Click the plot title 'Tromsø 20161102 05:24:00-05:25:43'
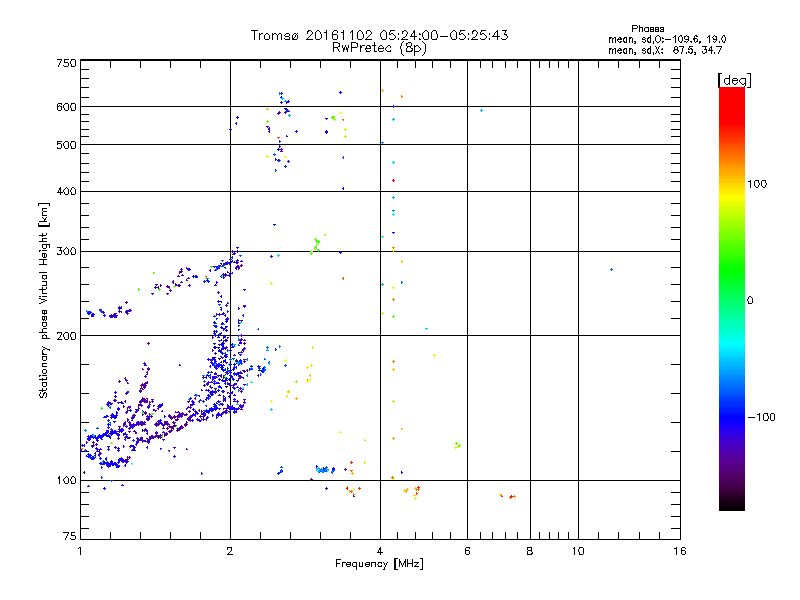This screenshot has height=600, width=800. click(x=379, y=35)
